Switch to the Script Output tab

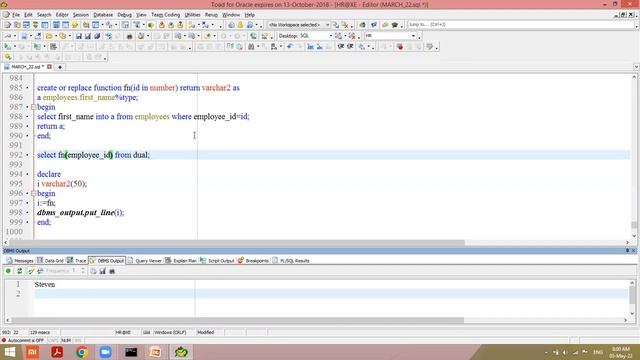pos(217,260)
